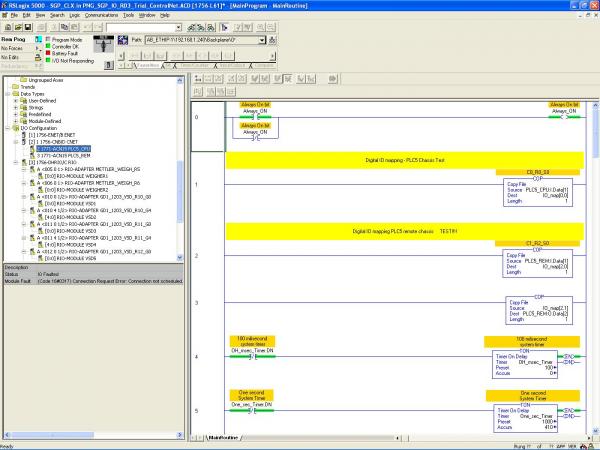Select RIO-MODULE WEIGHER1 in the tree
600x450 pixels.
click(77, 176)
